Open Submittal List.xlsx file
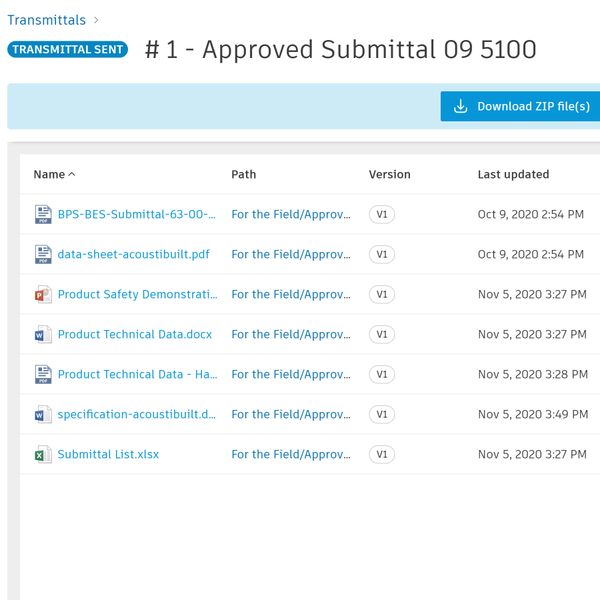Screen dimensions: 600x600 (108, 454)
